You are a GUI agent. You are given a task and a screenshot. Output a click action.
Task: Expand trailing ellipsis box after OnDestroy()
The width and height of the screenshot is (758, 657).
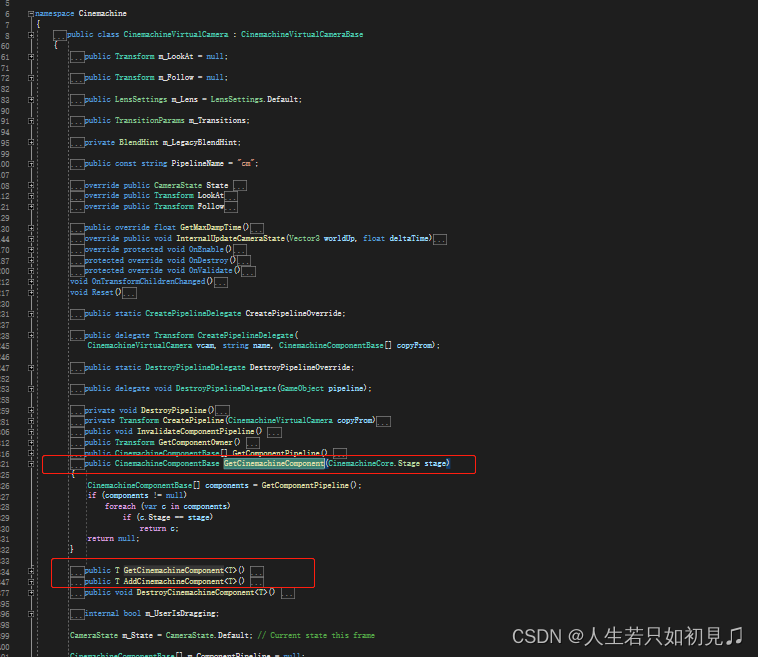244,261
